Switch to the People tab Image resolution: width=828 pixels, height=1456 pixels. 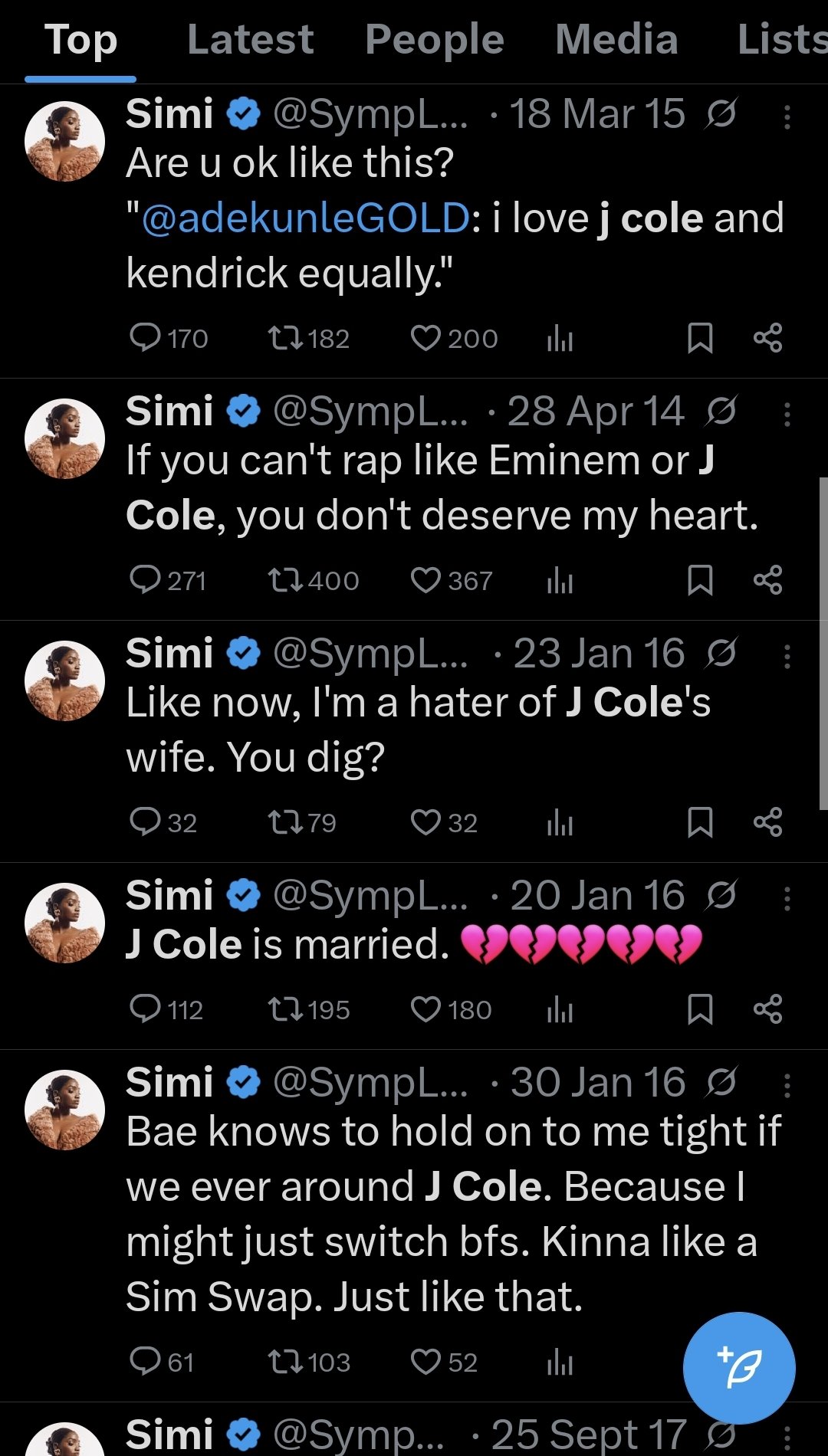pos(434,40)
